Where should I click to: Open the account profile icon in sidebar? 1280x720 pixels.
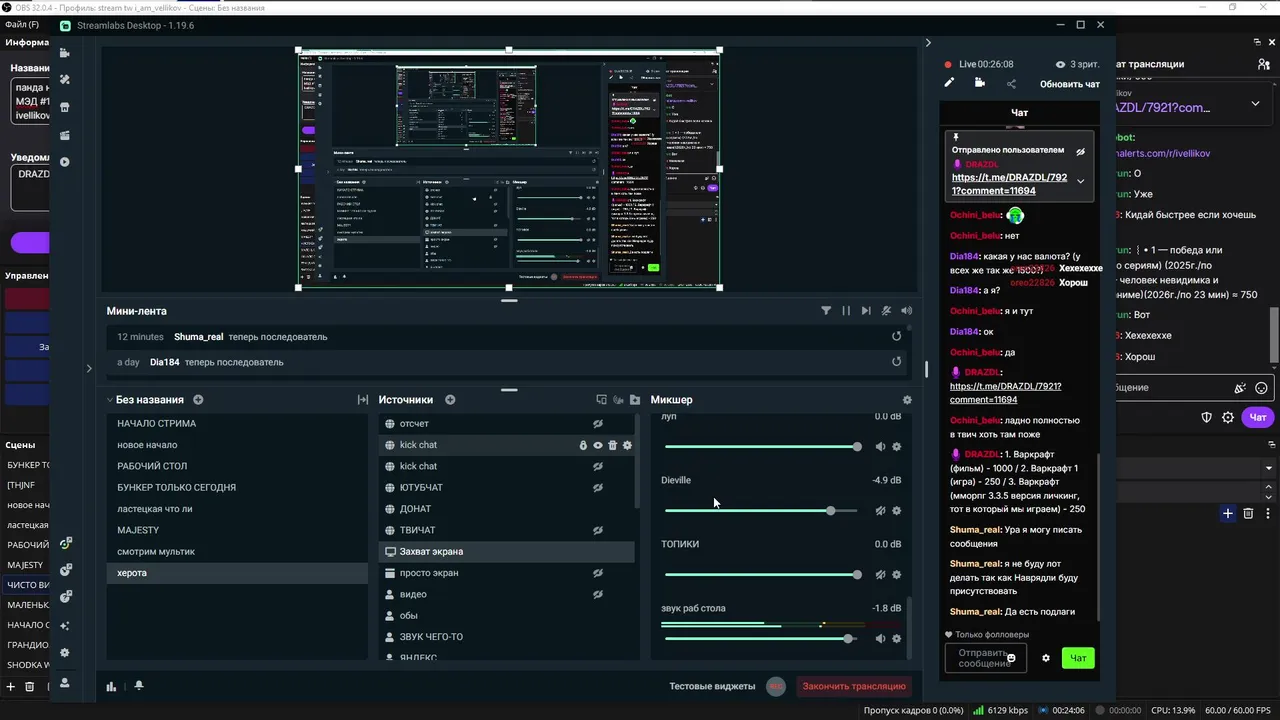coord(65,682)
